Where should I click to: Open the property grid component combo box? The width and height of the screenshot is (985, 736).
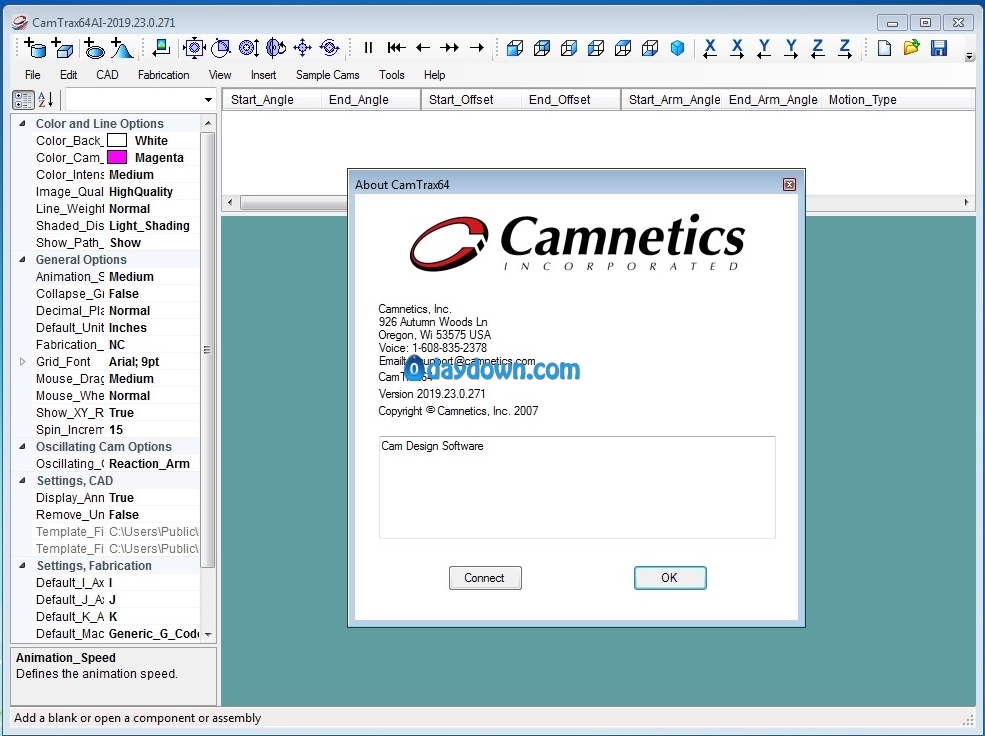click(x=141, y=100)
